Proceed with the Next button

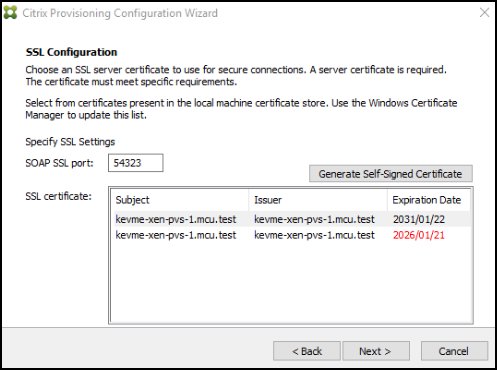click(x=376, y=351)
